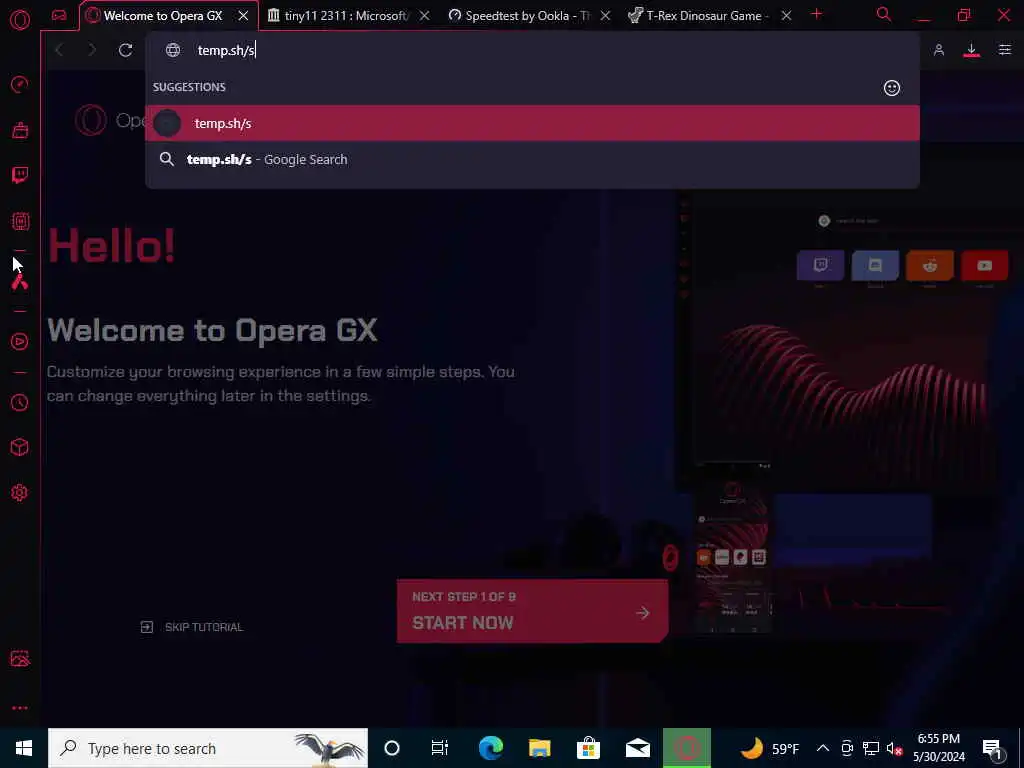Click the Windows taskbar search box

tap(208, 748)
